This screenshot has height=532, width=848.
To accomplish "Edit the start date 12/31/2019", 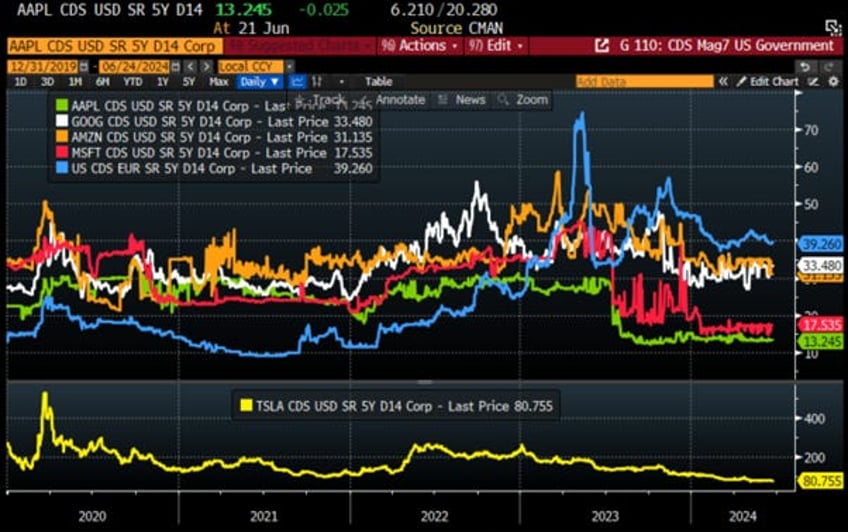I will 43,67.
